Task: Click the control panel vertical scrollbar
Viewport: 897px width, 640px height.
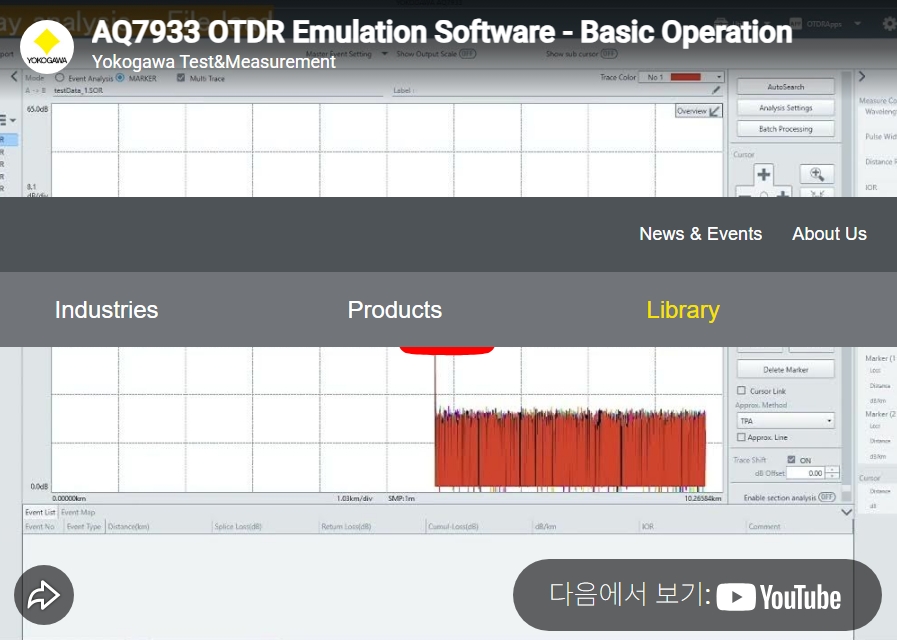Action: pos(846,286)
